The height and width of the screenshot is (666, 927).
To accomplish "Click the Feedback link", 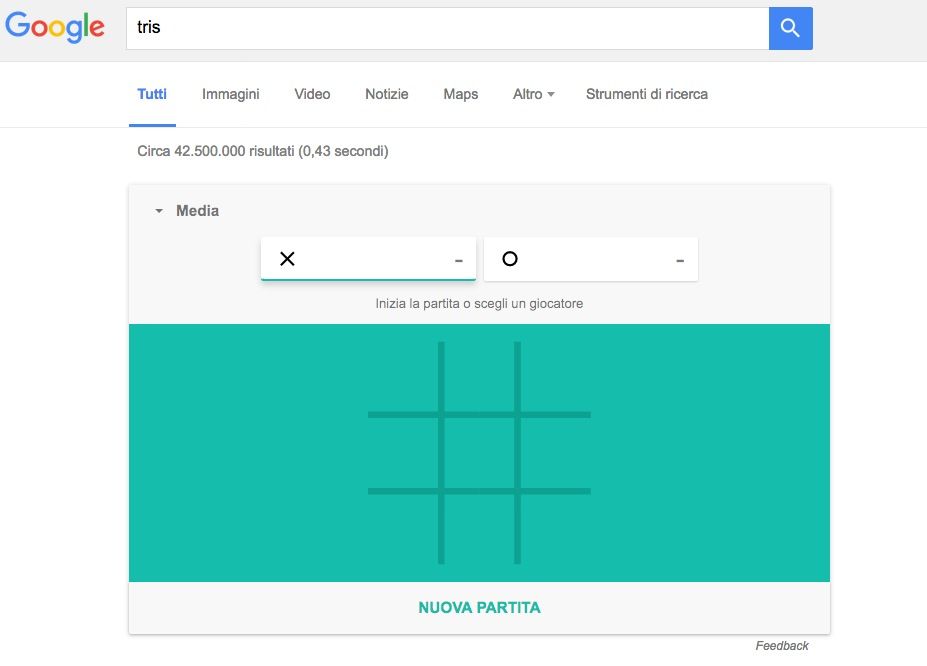I will (x=781, y=646).
